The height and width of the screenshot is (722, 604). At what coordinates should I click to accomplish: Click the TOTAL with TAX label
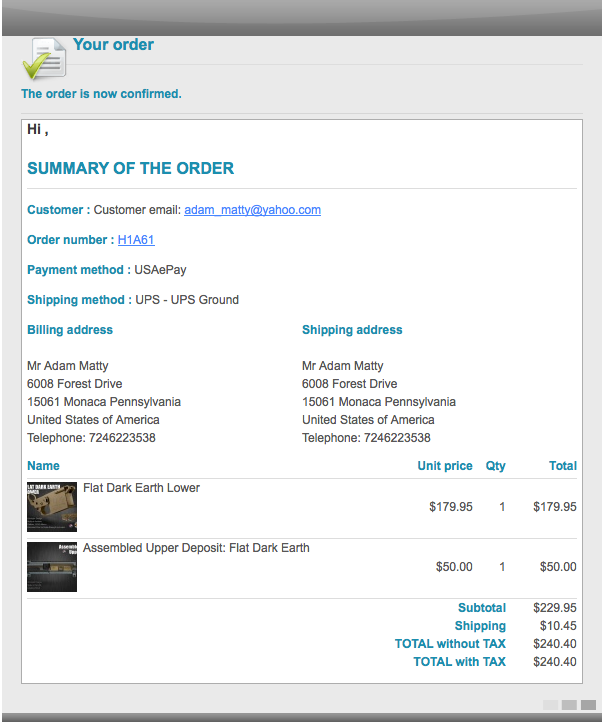coord(459,662)
